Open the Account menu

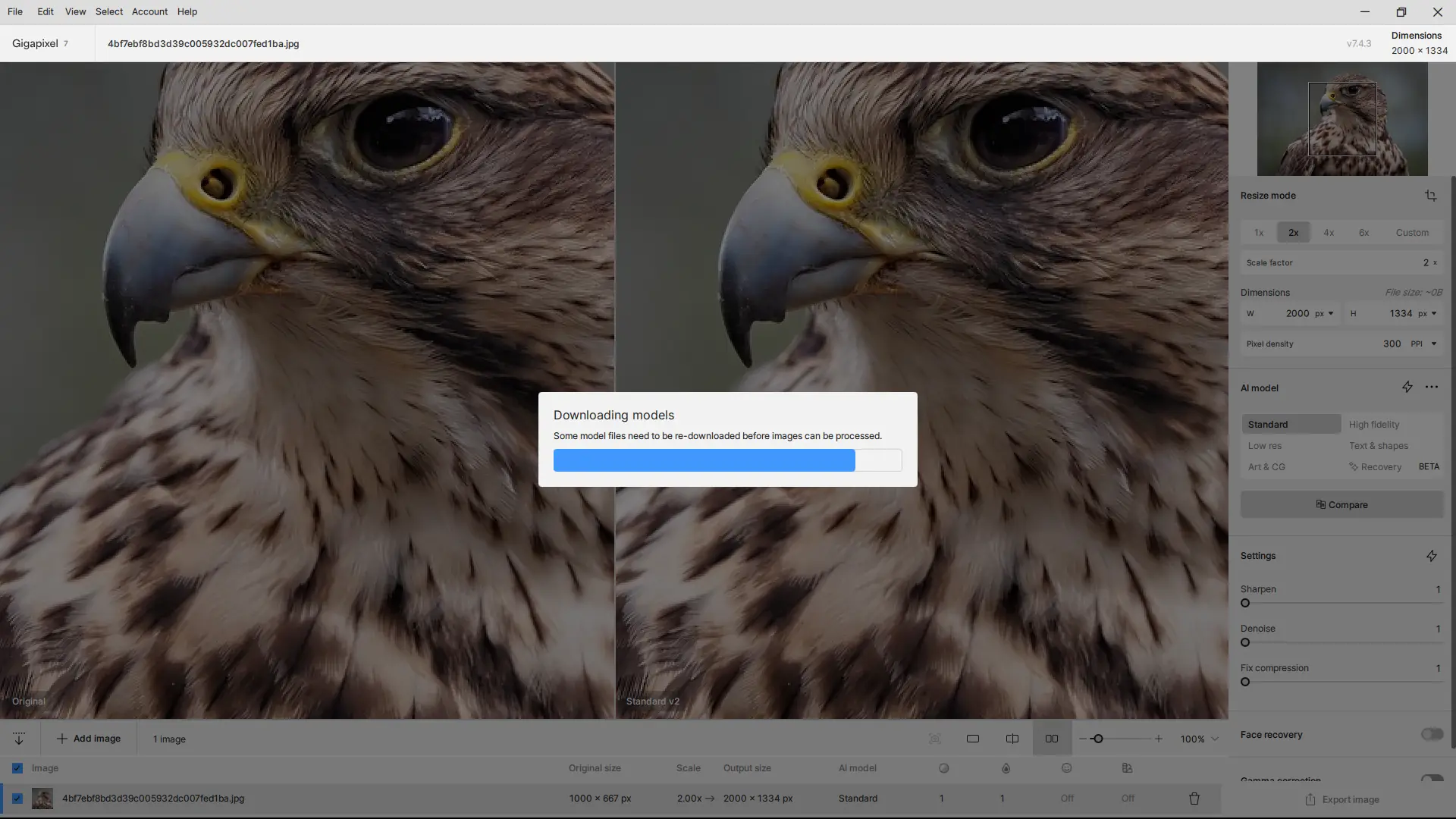tap(149, 11)
